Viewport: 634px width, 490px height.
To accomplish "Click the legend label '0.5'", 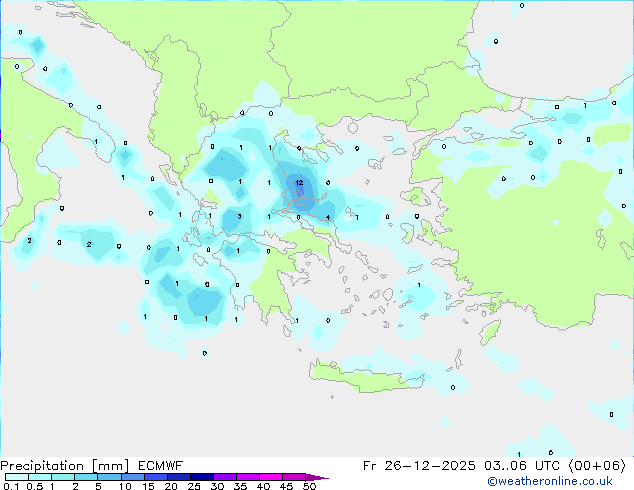I will 34,486.
